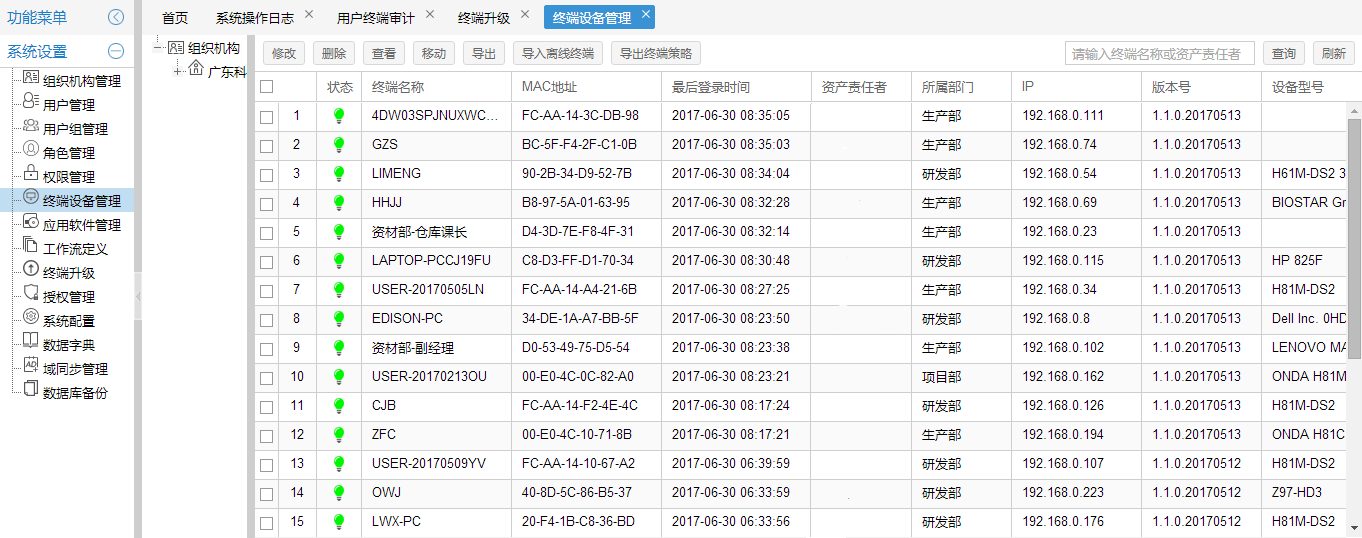Screen dimensions: 1362x538
Task: Click the 数据库备份 icon in sidebar
Action: click(x=30, y=391)
